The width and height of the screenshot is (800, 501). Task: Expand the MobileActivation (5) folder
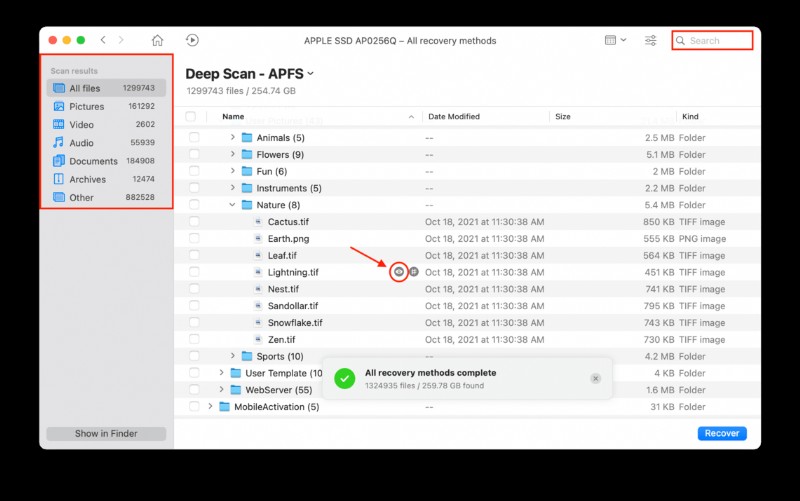210,406
